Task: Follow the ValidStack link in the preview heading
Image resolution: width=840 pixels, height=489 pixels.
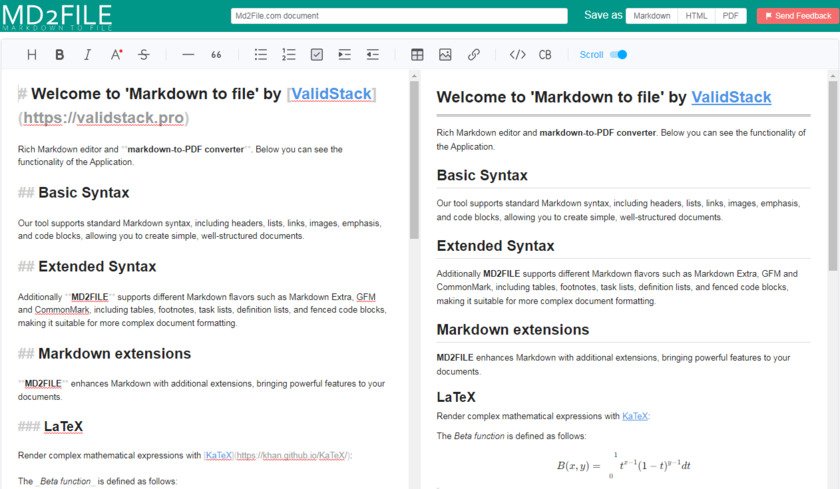Action: (x=731, y=97)
